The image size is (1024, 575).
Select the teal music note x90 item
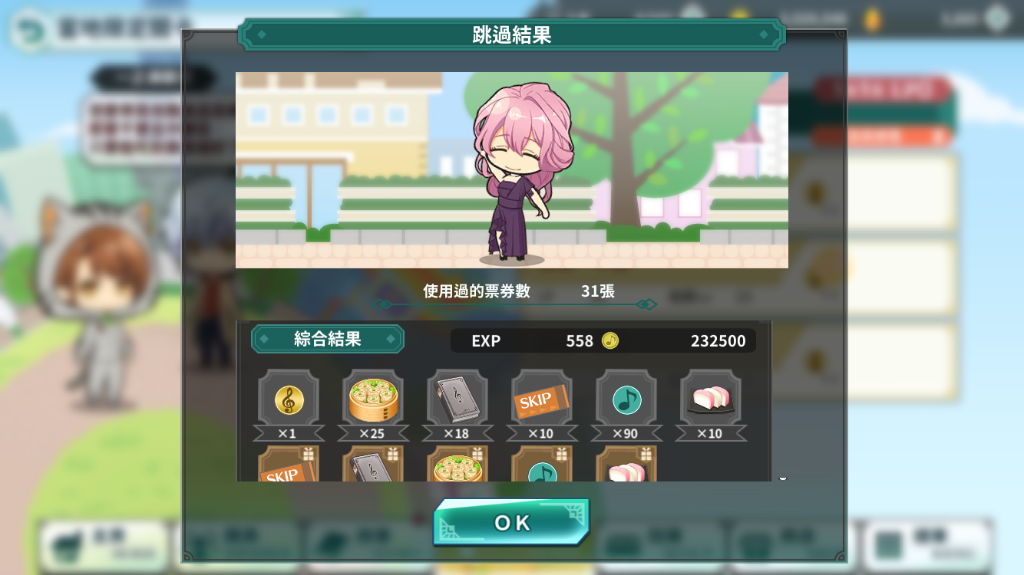coord(626,405)
